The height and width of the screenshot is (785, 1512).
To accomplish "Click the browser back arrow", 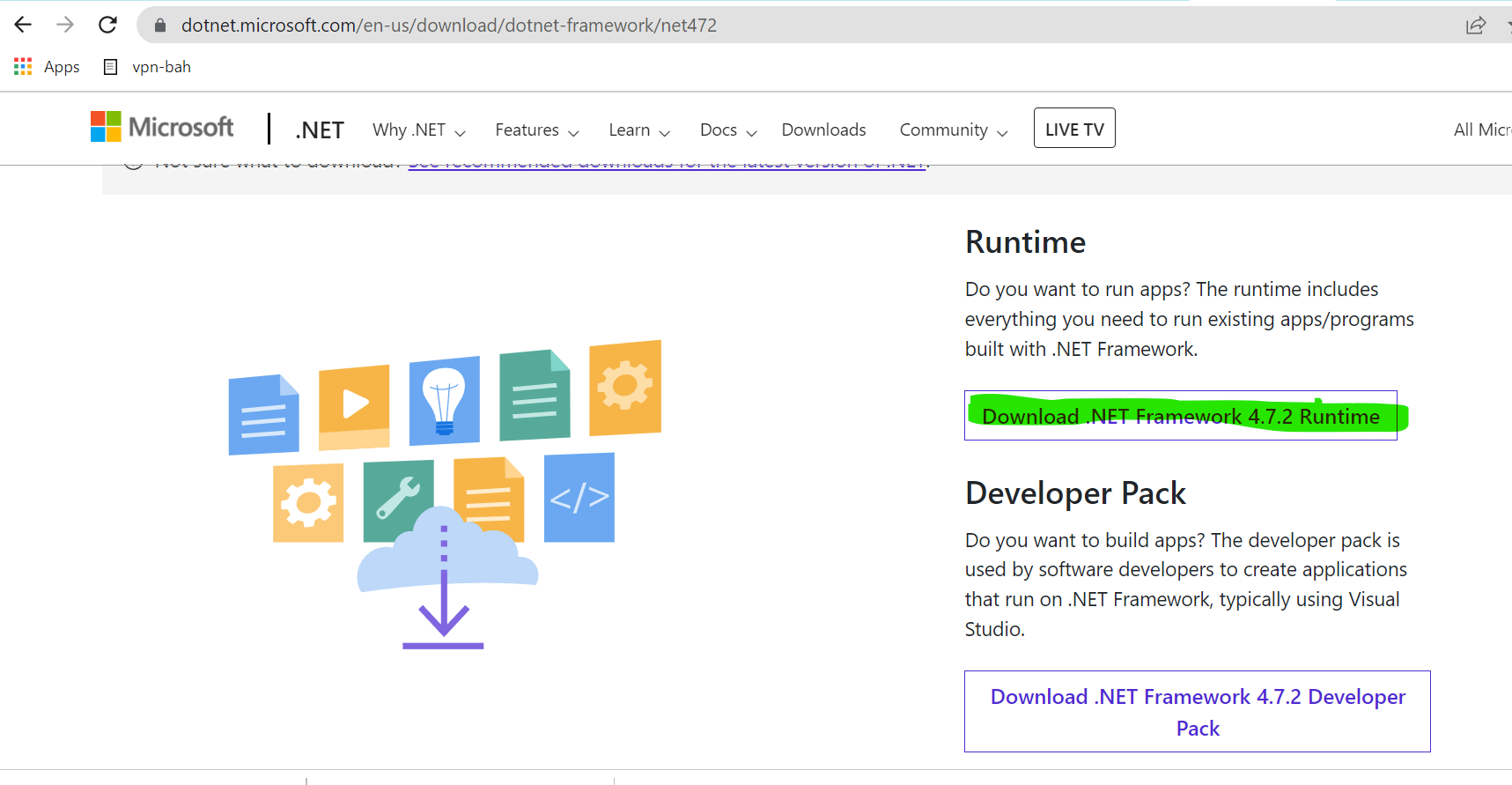I will (x=24, y=25).
